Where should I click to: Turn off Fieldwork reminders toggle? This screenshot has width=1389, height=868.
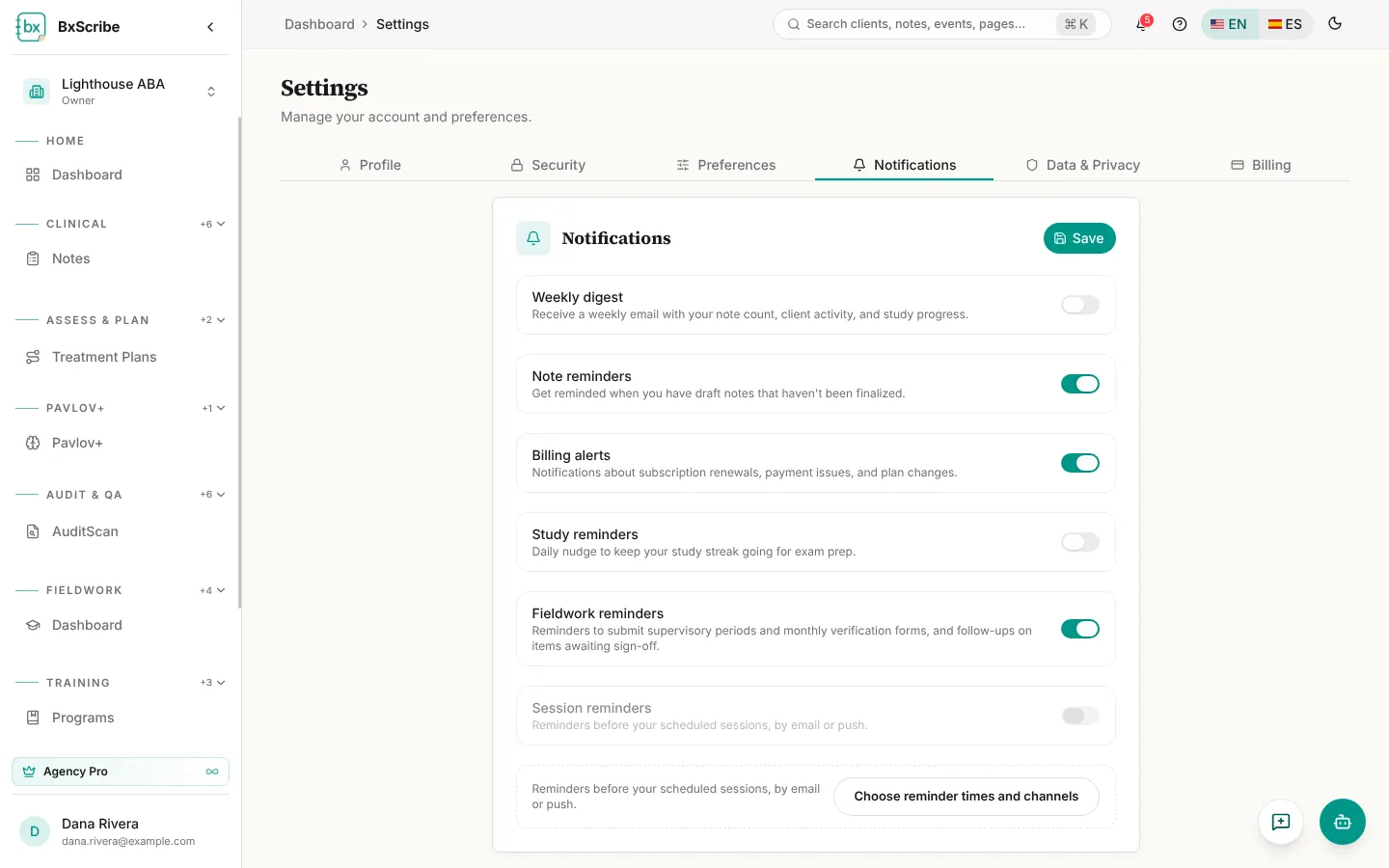click(1080, 629)
